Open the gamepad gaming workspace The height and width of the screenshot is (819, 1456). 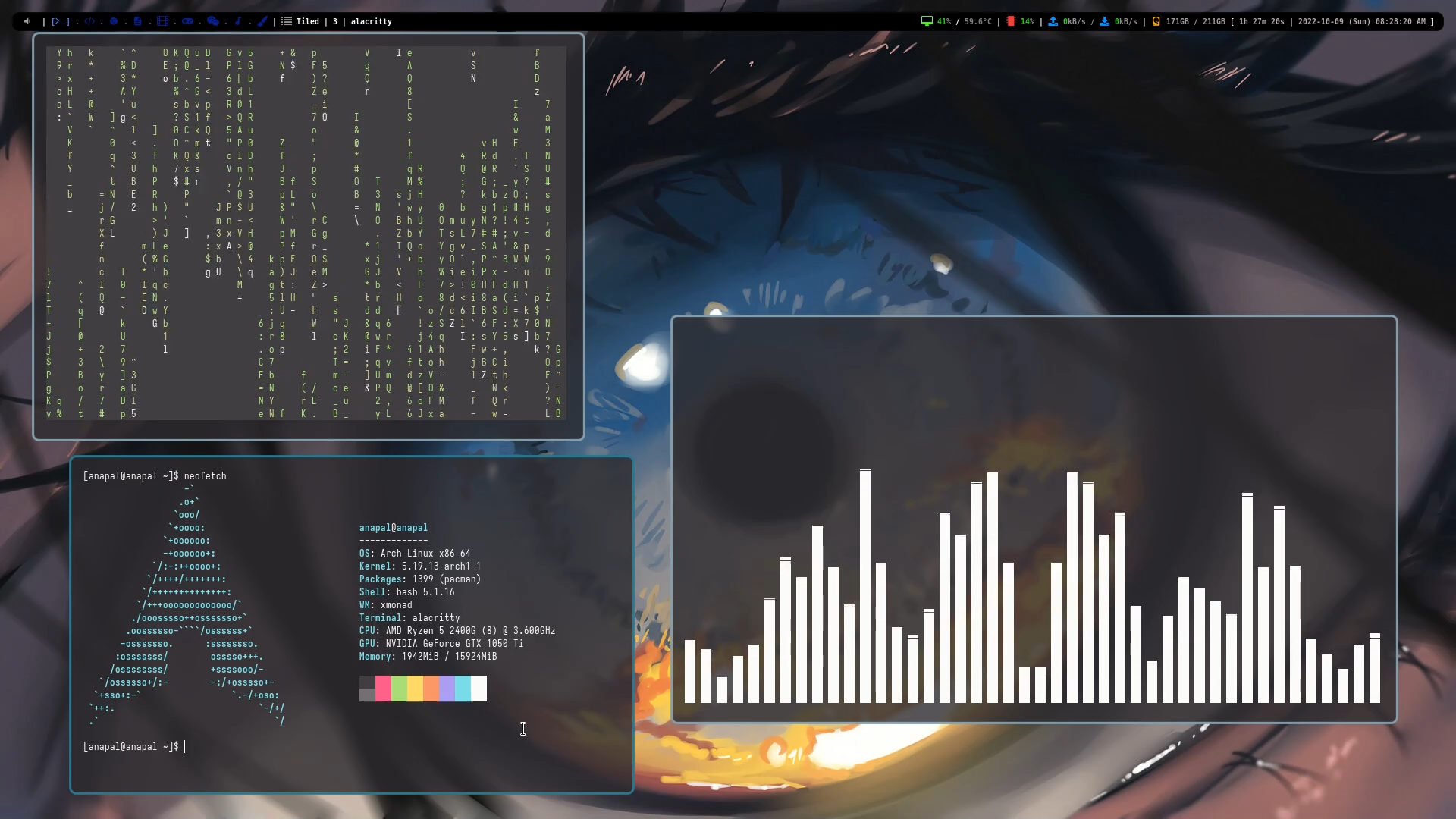[x=187, y=21]
